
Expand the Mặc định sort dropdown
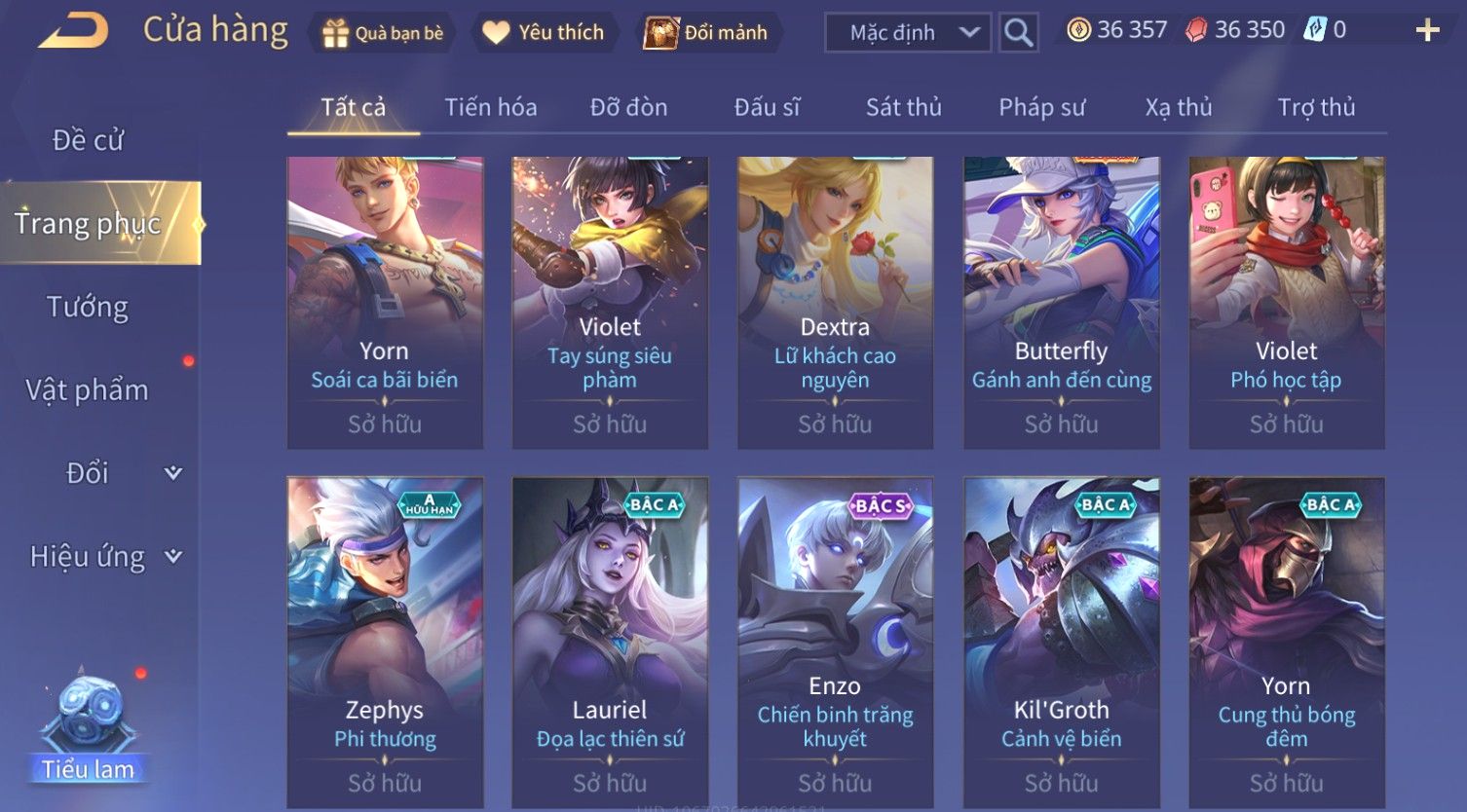click(x=908, y=33)
